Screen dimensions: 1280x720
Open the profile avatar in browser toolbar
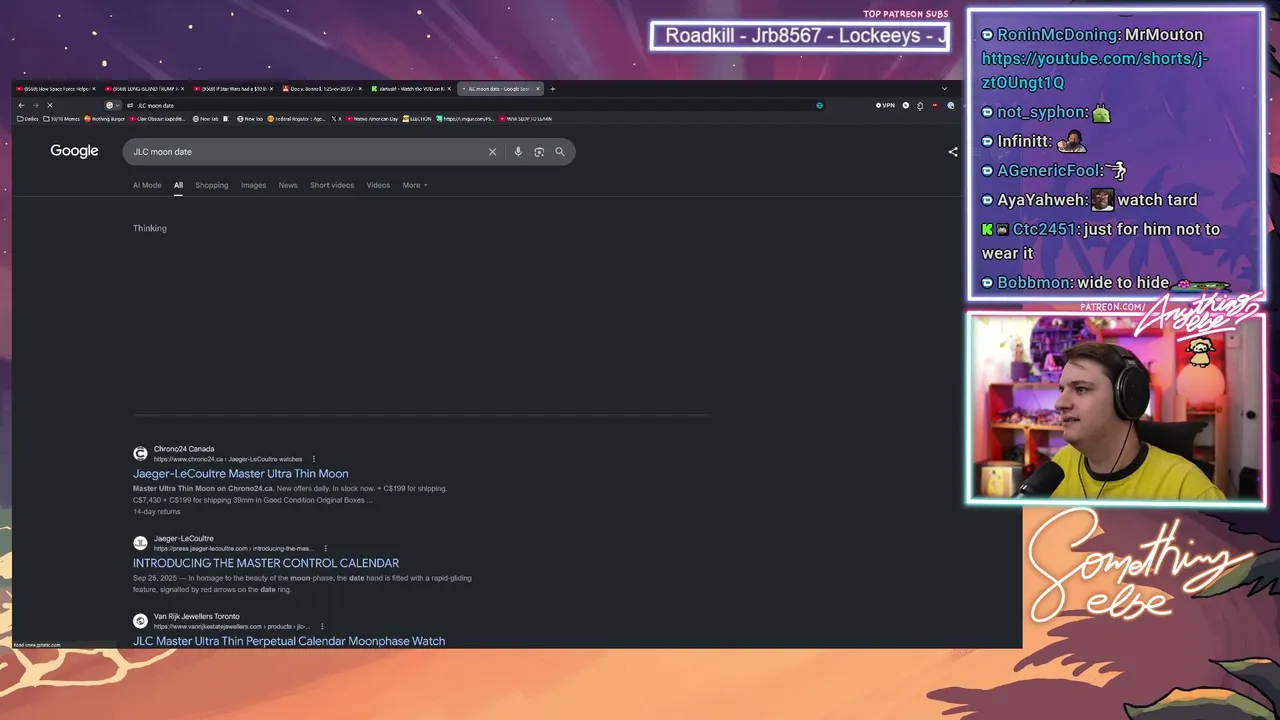point(950,105)
